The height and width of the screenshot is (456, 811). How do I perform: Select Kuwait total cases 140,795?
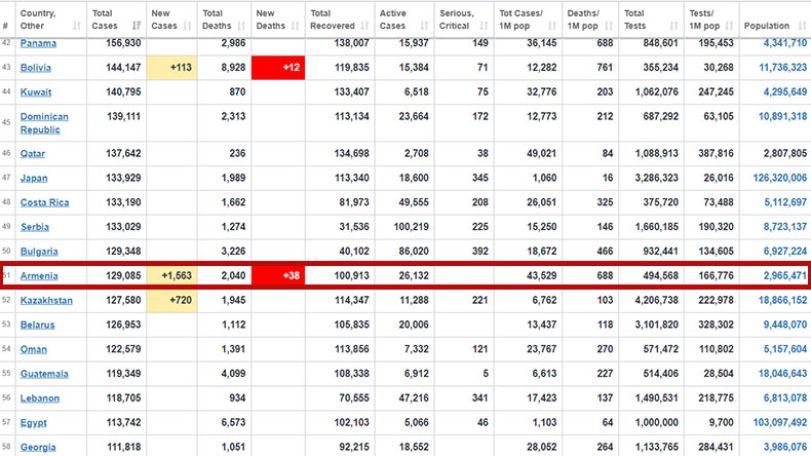(123, 92)
